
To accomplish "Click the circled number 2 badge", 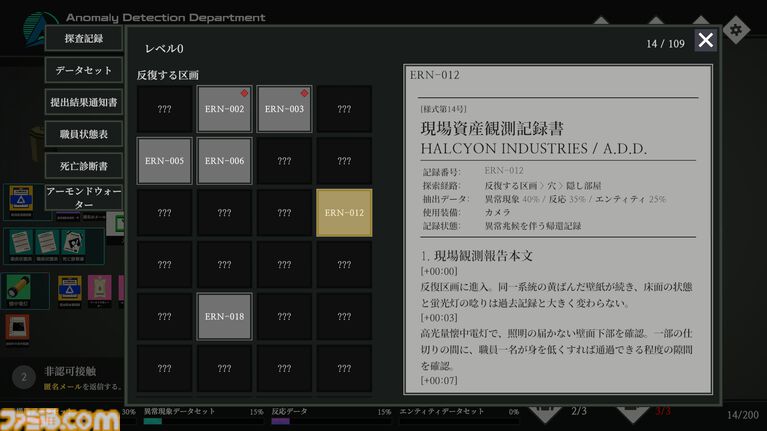I will point(23,377).
